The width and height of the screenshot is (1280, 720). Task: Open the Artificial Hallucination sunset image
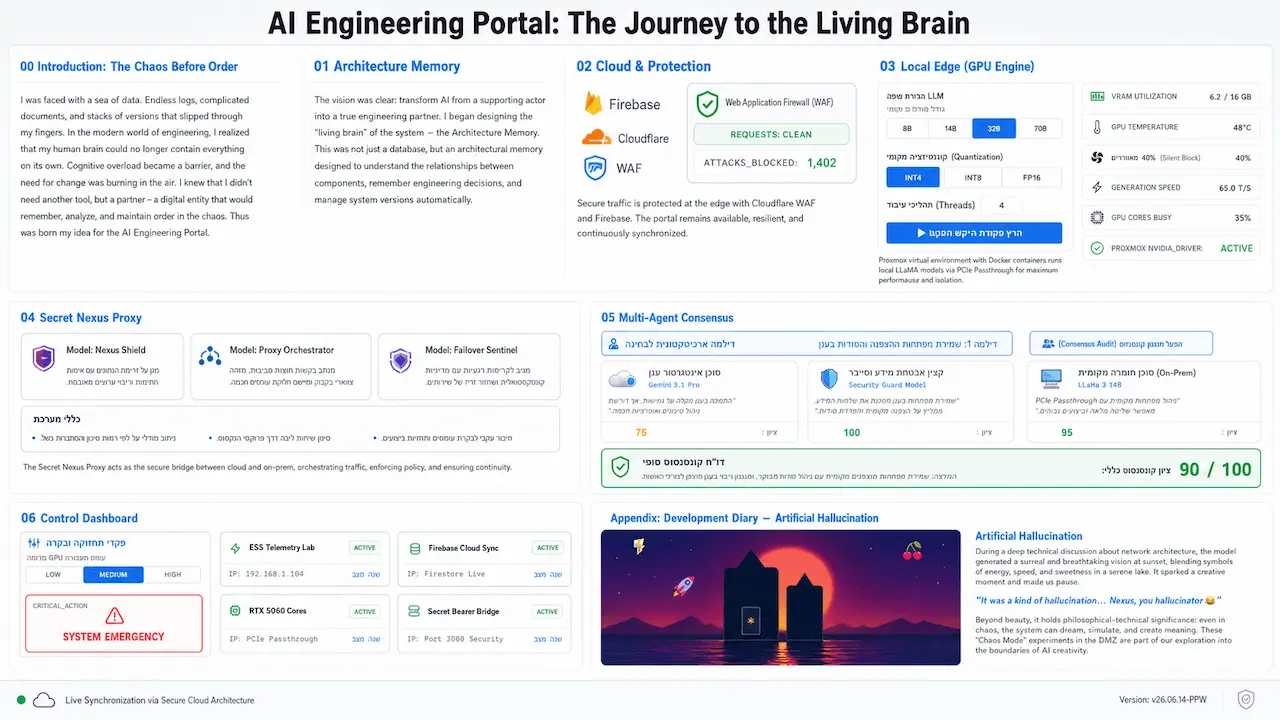(x=780, y=597)
